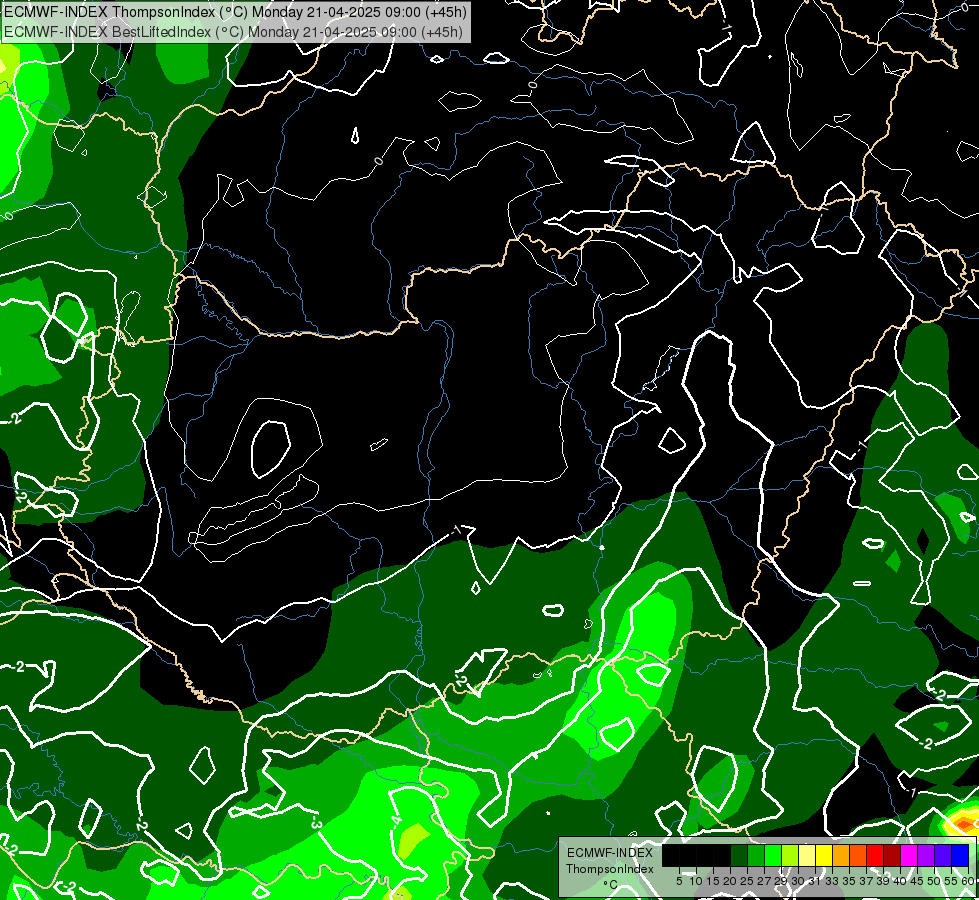Select the medium green 25–27 legend swatch
Screen dimensions: 979x900
(x=756, y=855)
